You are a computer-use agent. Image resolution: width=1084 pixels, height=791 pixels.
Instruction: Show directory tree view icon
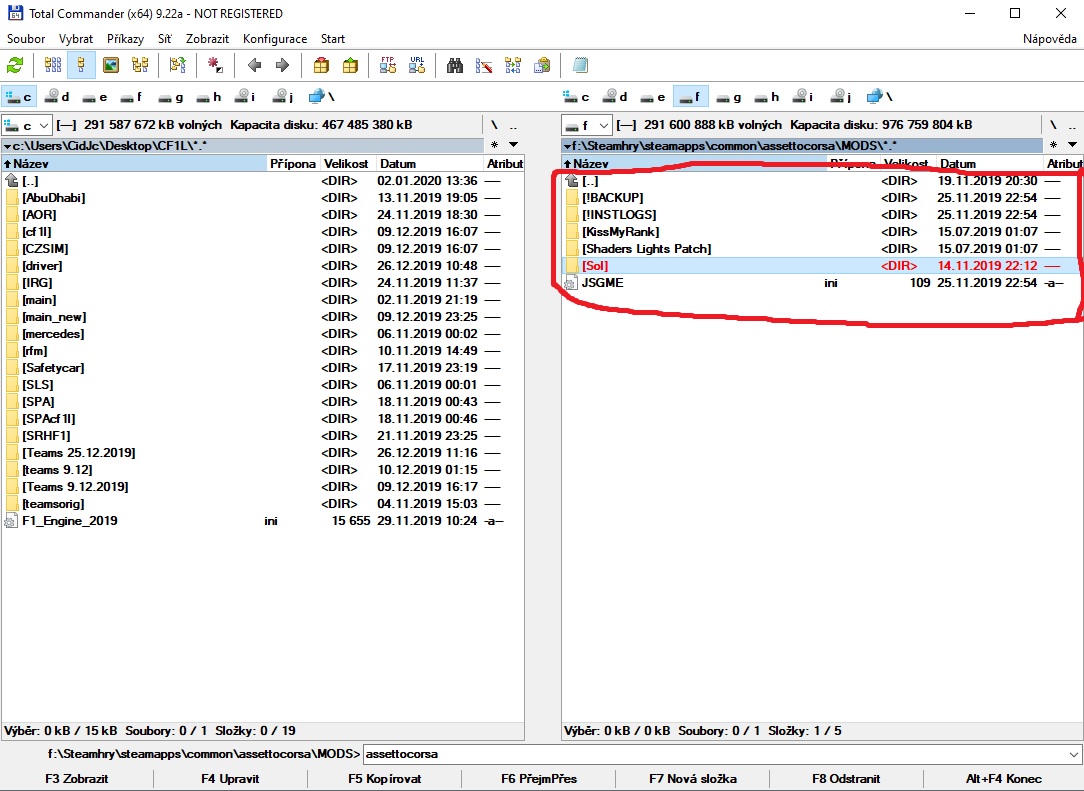pos(140,66)
